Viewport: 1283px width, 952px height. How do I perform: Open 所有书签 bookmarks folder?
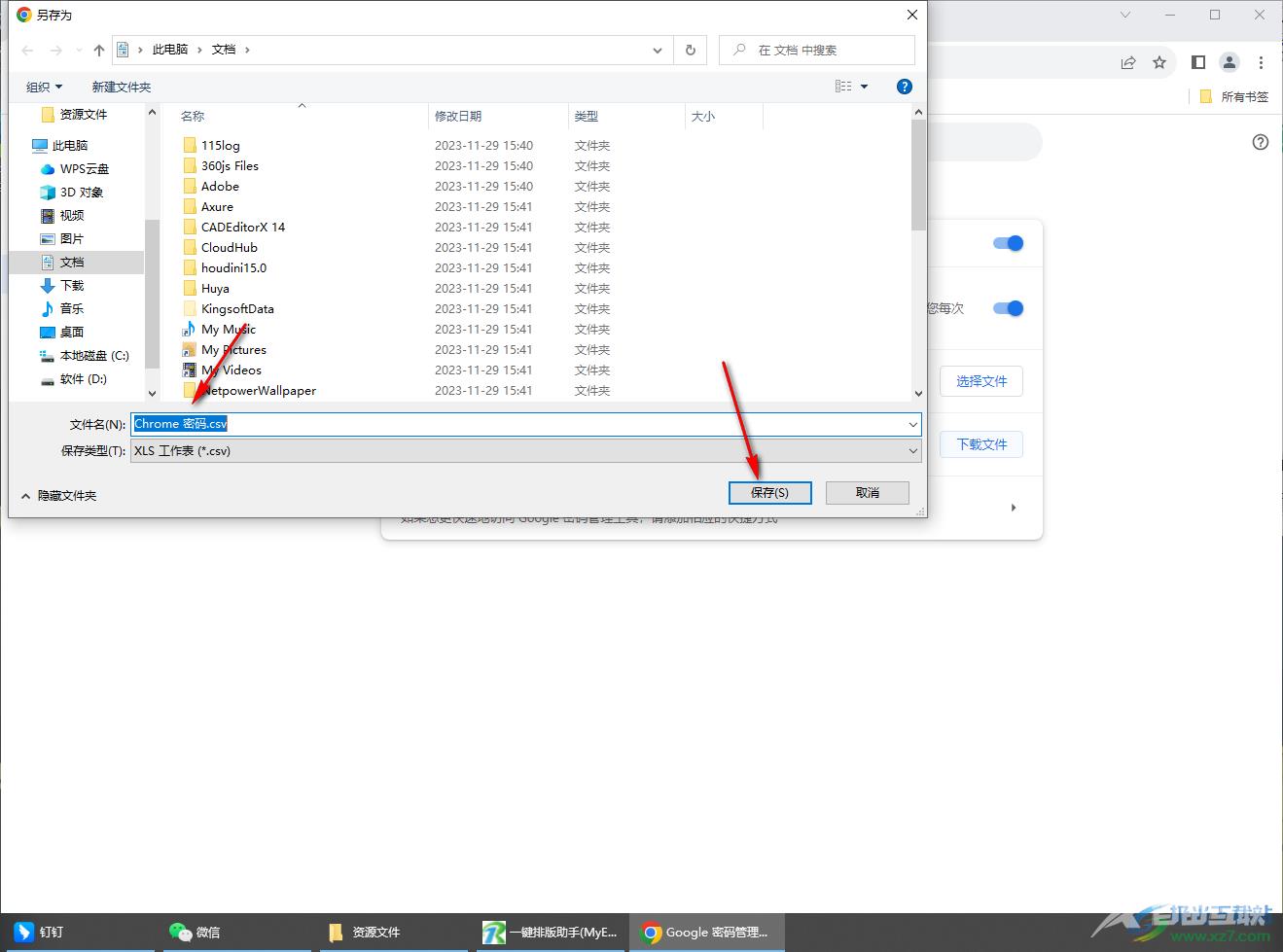coord(1234,96)
